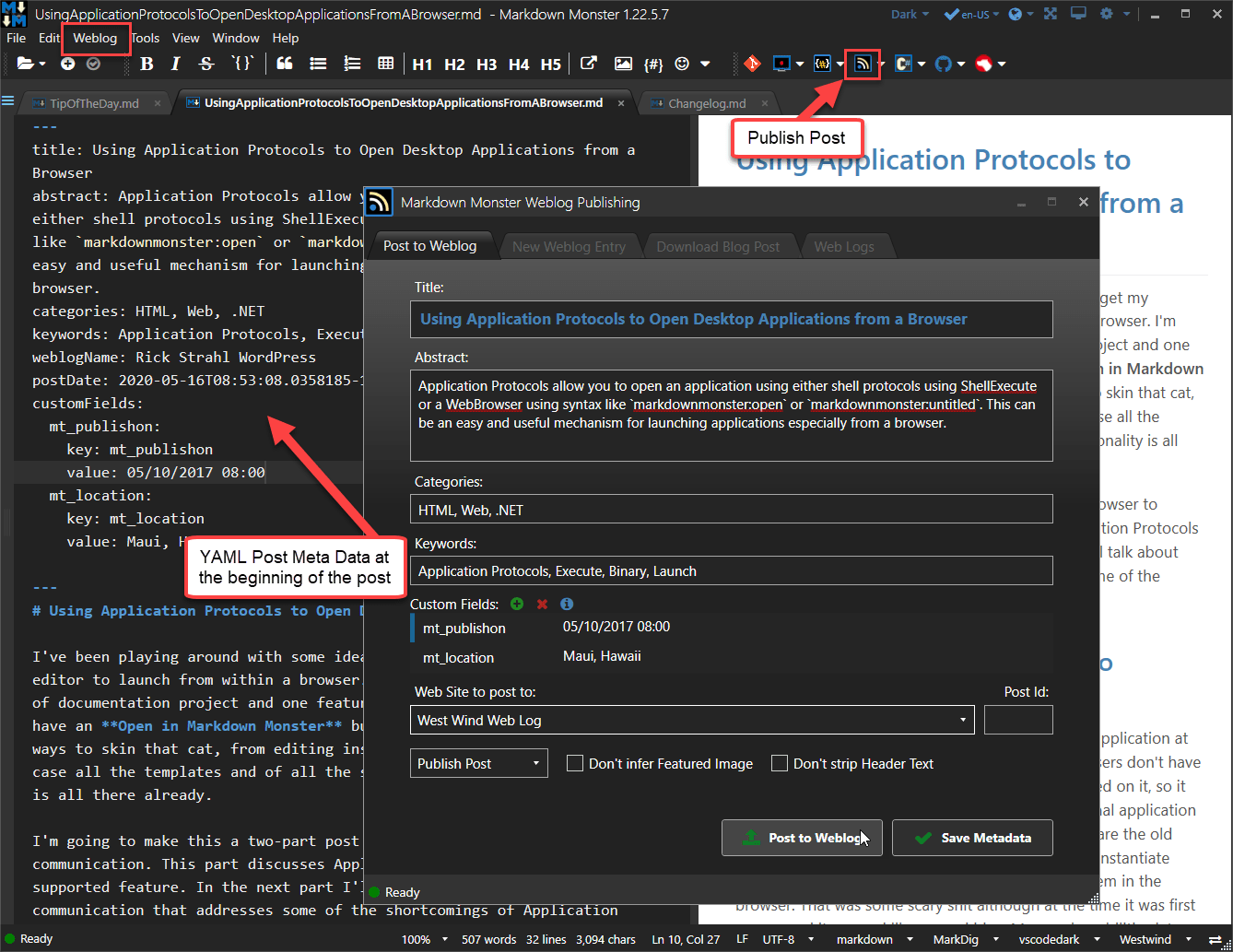This screenshot has height=952, width=1233.
Task: Click the Post Id field
Action: coord(1018,720)
